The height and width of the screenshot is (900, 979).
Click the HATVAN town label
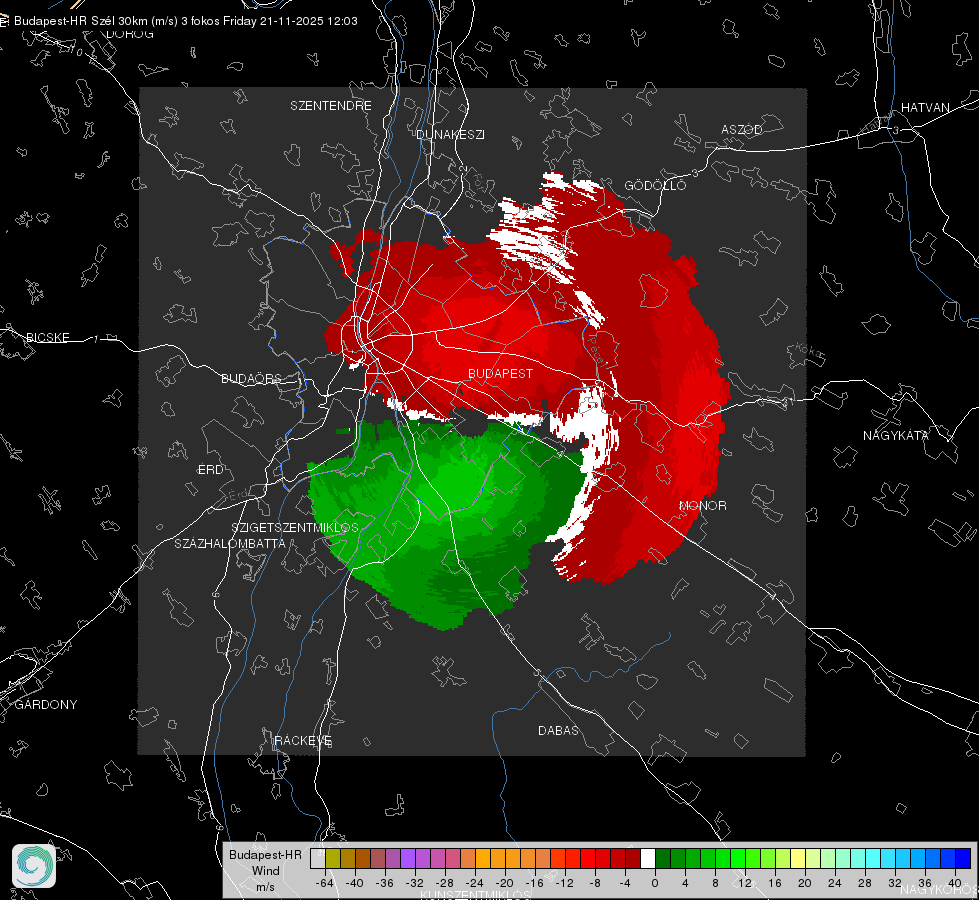925,107
